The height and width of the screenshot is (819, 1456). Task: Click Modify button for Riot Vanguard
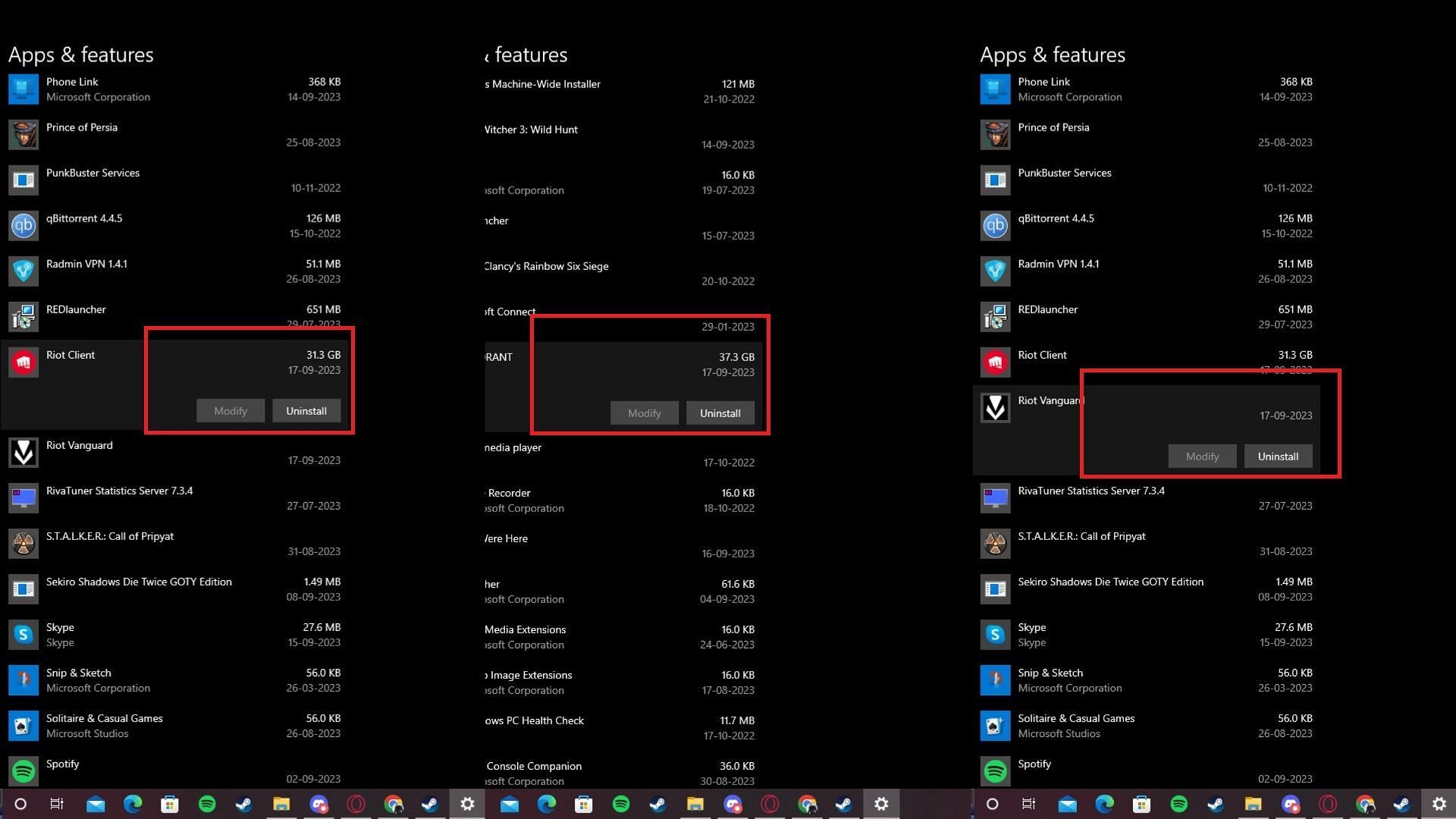click(x=1202, y=455)
